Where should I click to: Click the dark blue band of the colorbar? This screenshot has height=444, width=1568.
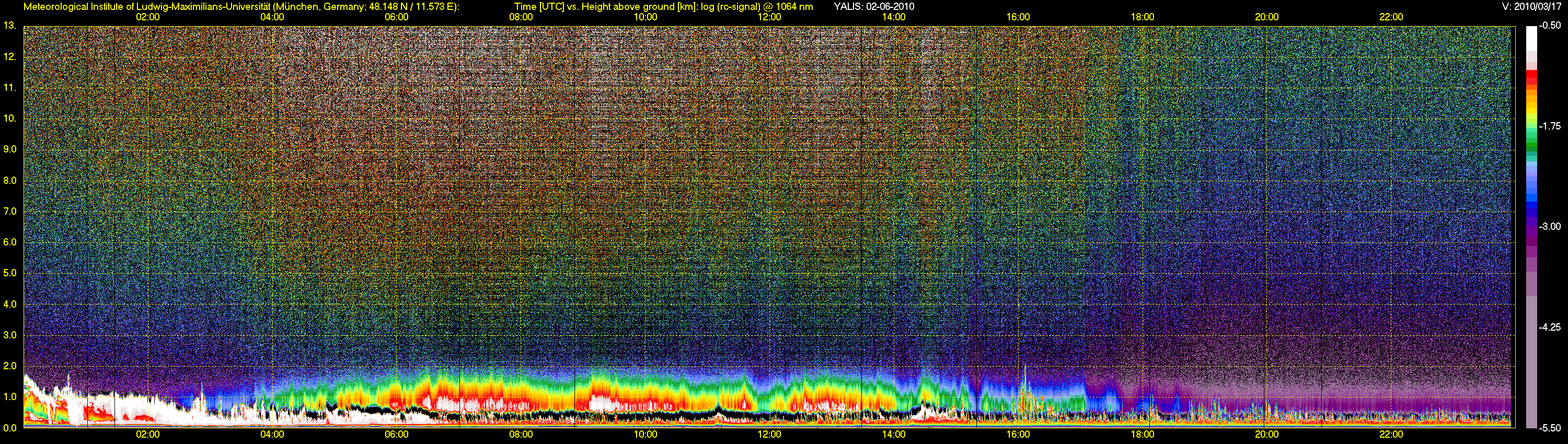coord(1531,210)
